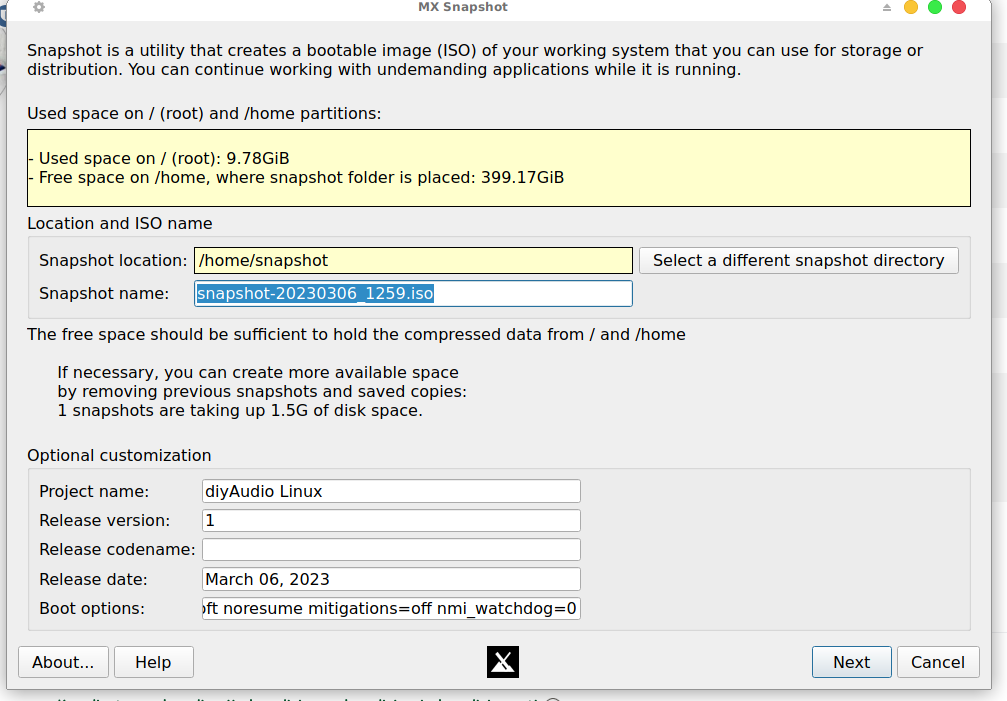The image size is (1007, 701).
Task: Click the Project name field
Action: click(391, 491)
